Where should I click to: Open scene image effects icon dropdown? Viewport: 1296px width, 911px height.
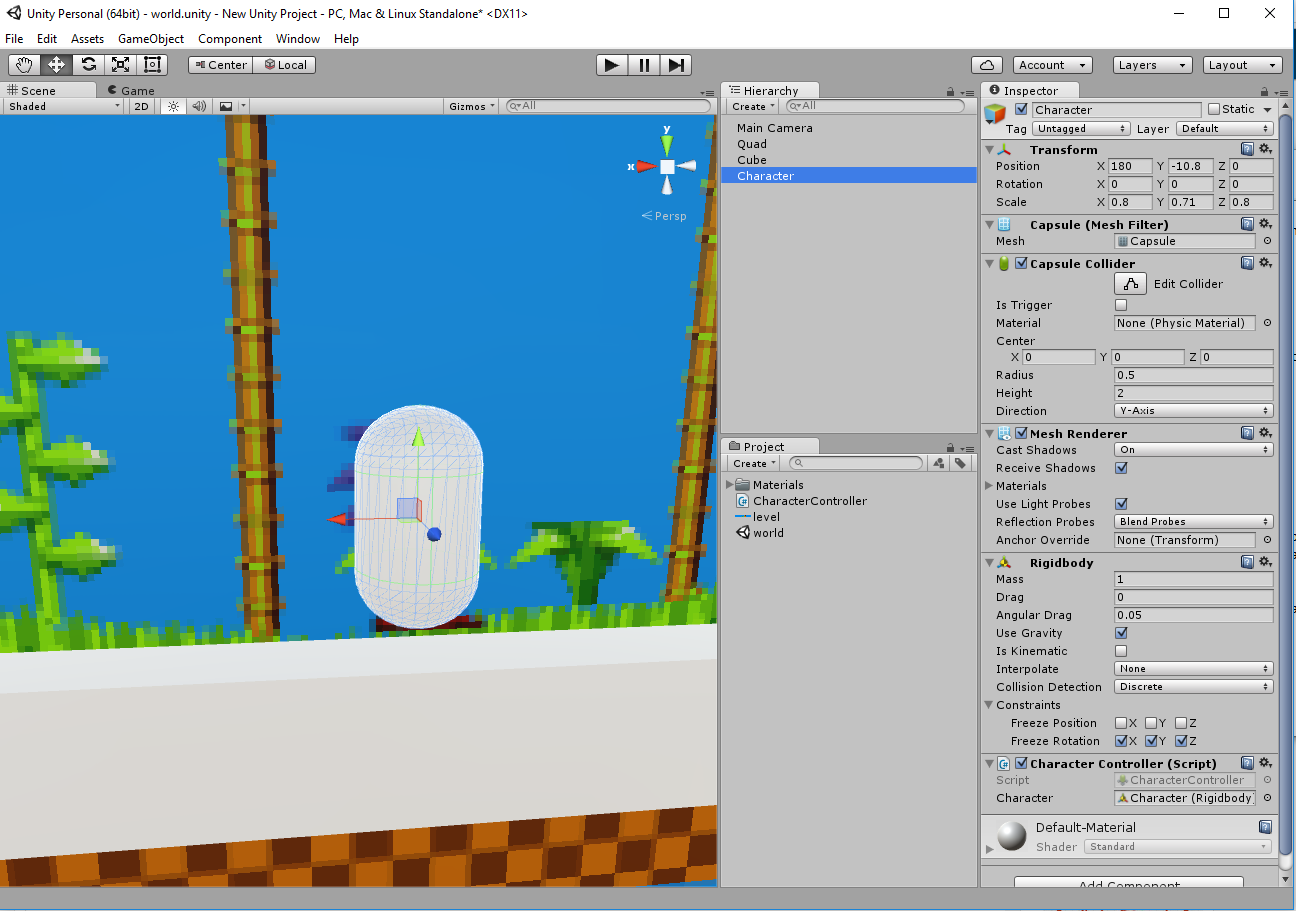(x=230, y=106)
